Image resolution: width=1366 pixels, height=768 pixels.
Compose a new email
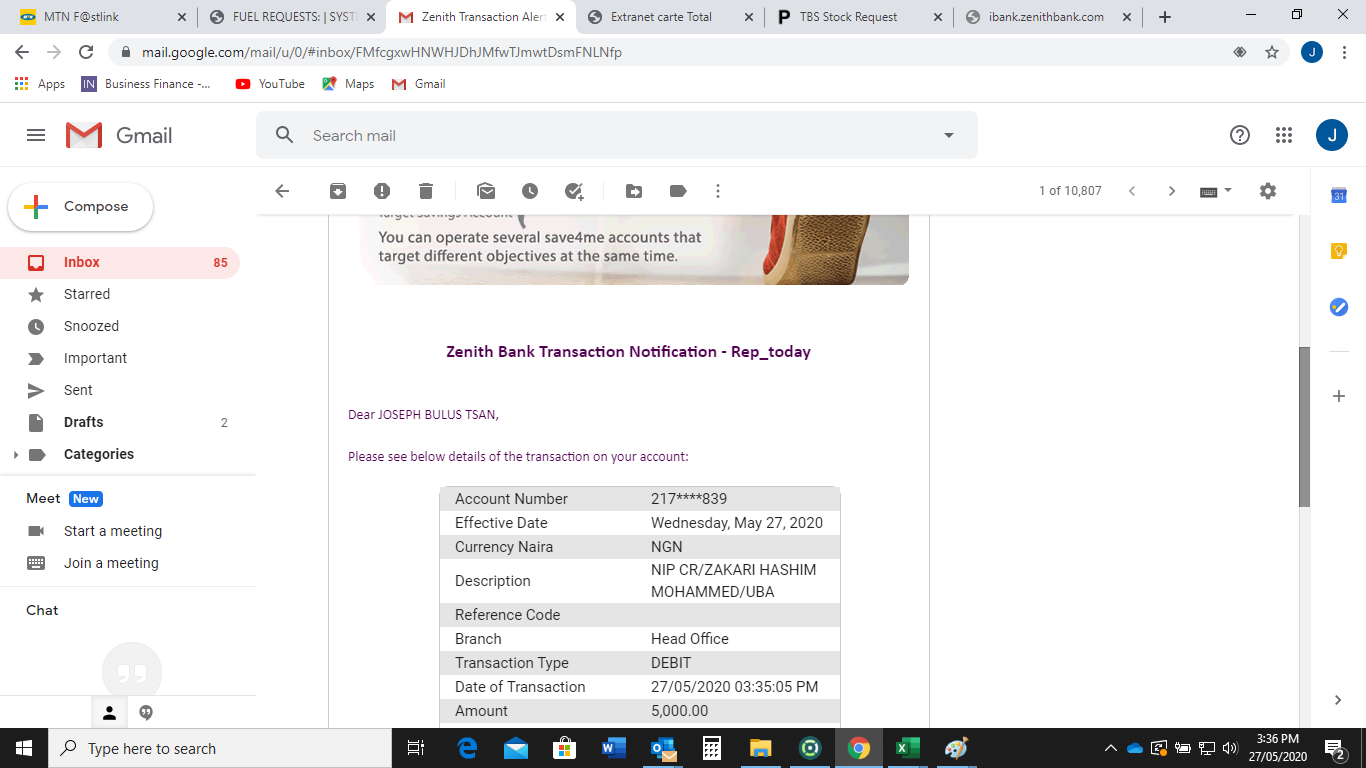tap(81, 207)
